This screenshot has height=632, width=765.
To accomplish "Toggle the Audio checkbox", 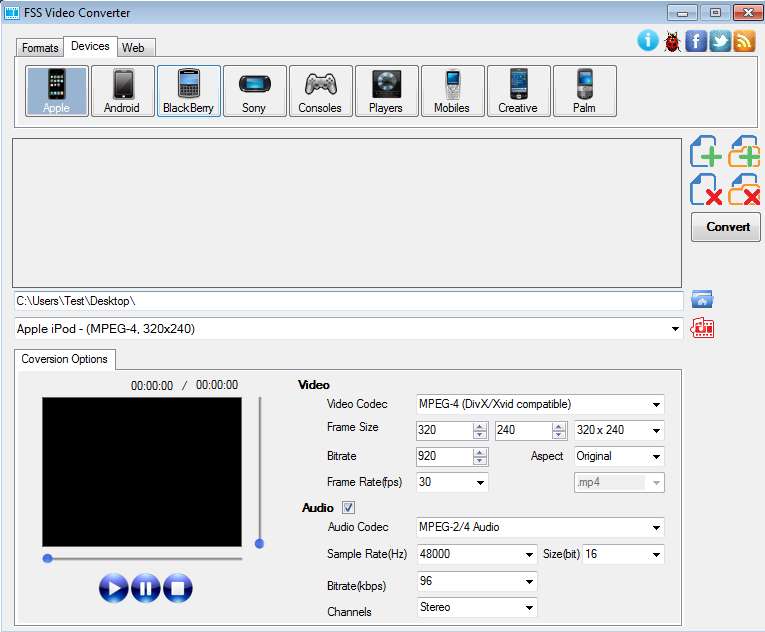I will tap(349, 508).
